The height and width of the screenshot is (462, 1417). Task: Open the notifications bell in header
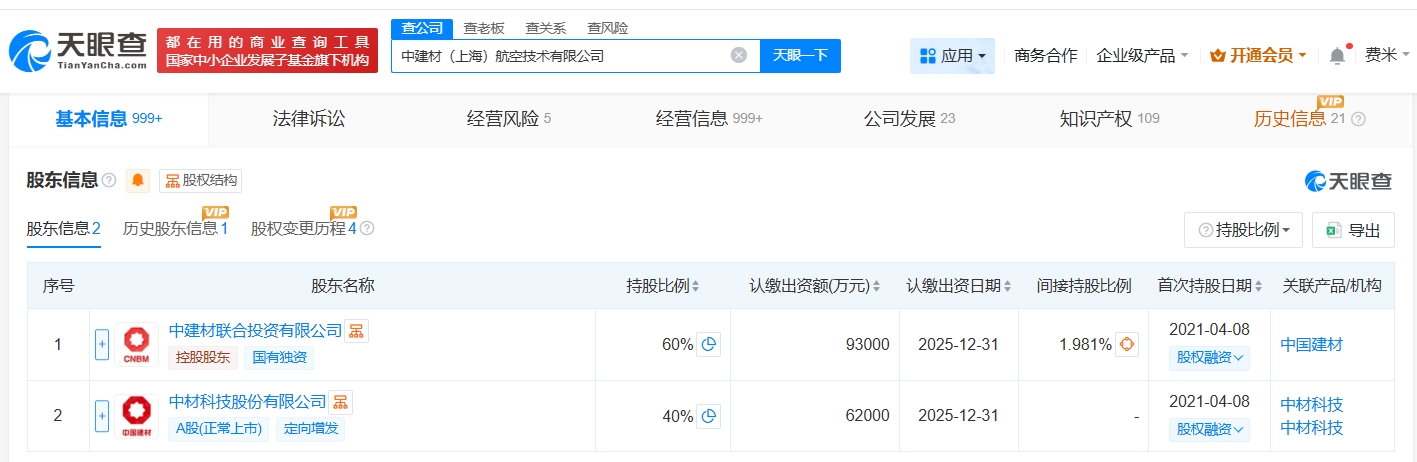[1337, 56]
